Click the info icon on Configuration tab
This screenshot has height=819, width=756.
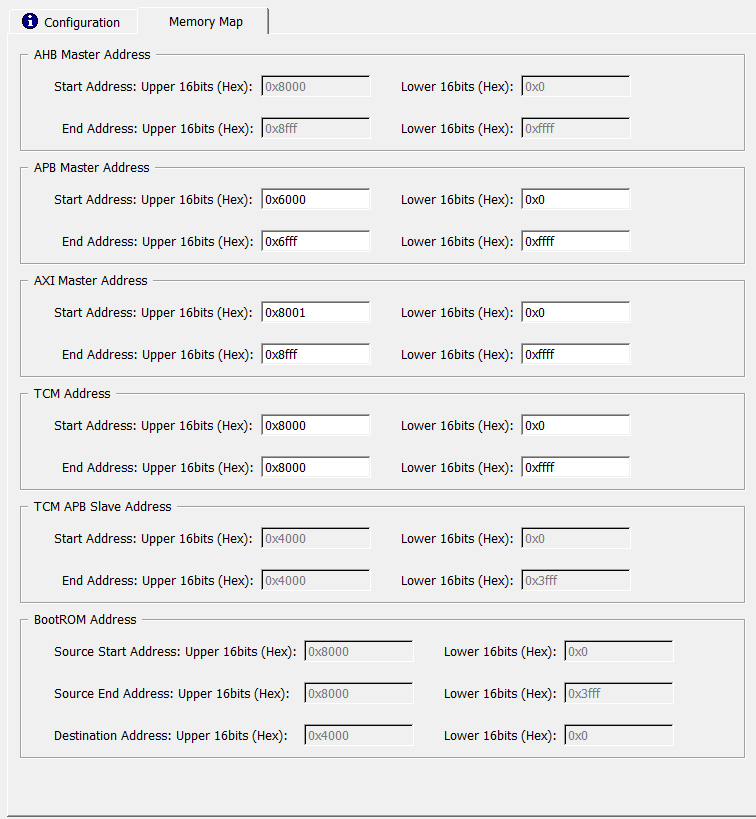[30, 21]
